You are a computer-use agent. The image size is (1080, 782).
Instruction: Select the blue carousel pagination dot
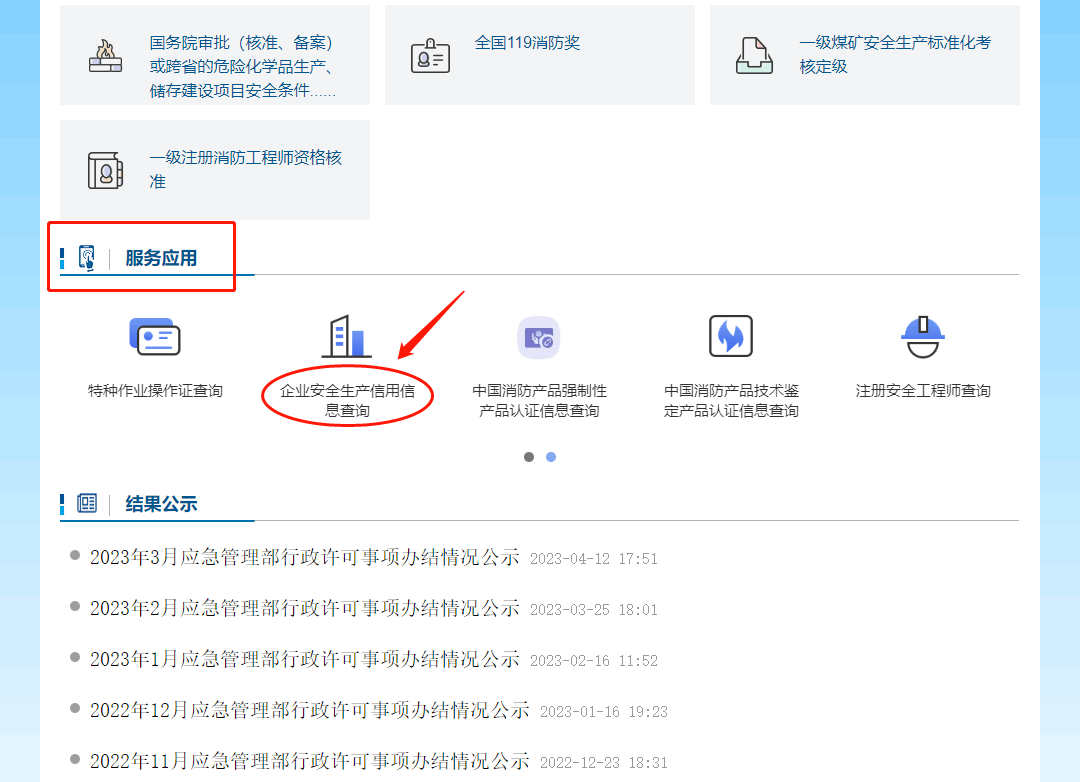pos(550,457)
